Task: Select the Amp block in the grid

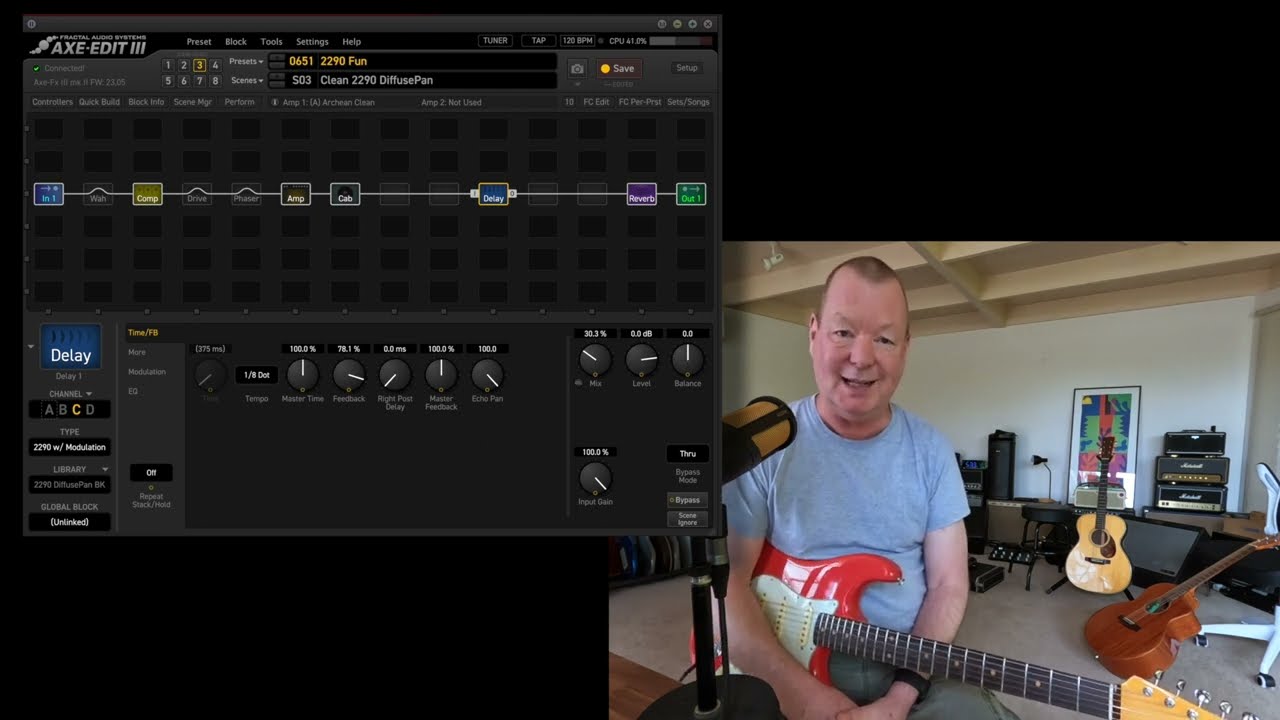Action: click(296, 194)
